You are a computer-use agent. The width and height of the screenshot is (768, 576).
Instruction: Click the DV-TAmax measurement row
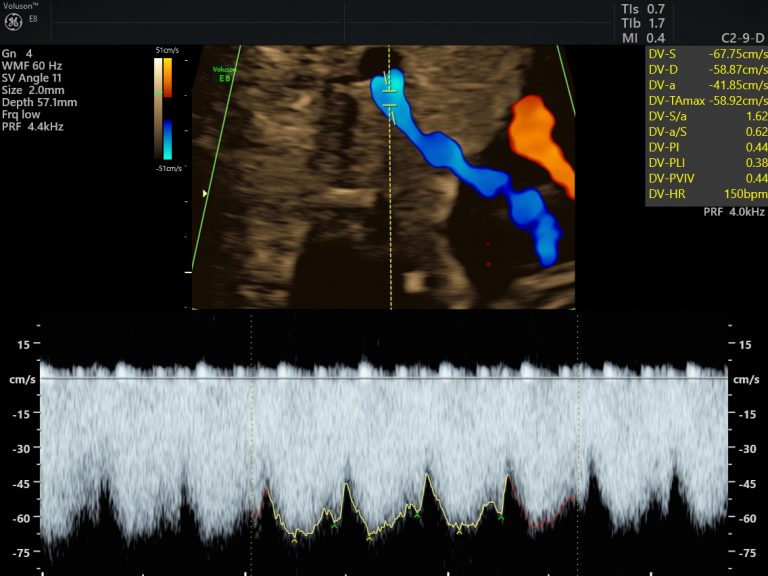705,100
